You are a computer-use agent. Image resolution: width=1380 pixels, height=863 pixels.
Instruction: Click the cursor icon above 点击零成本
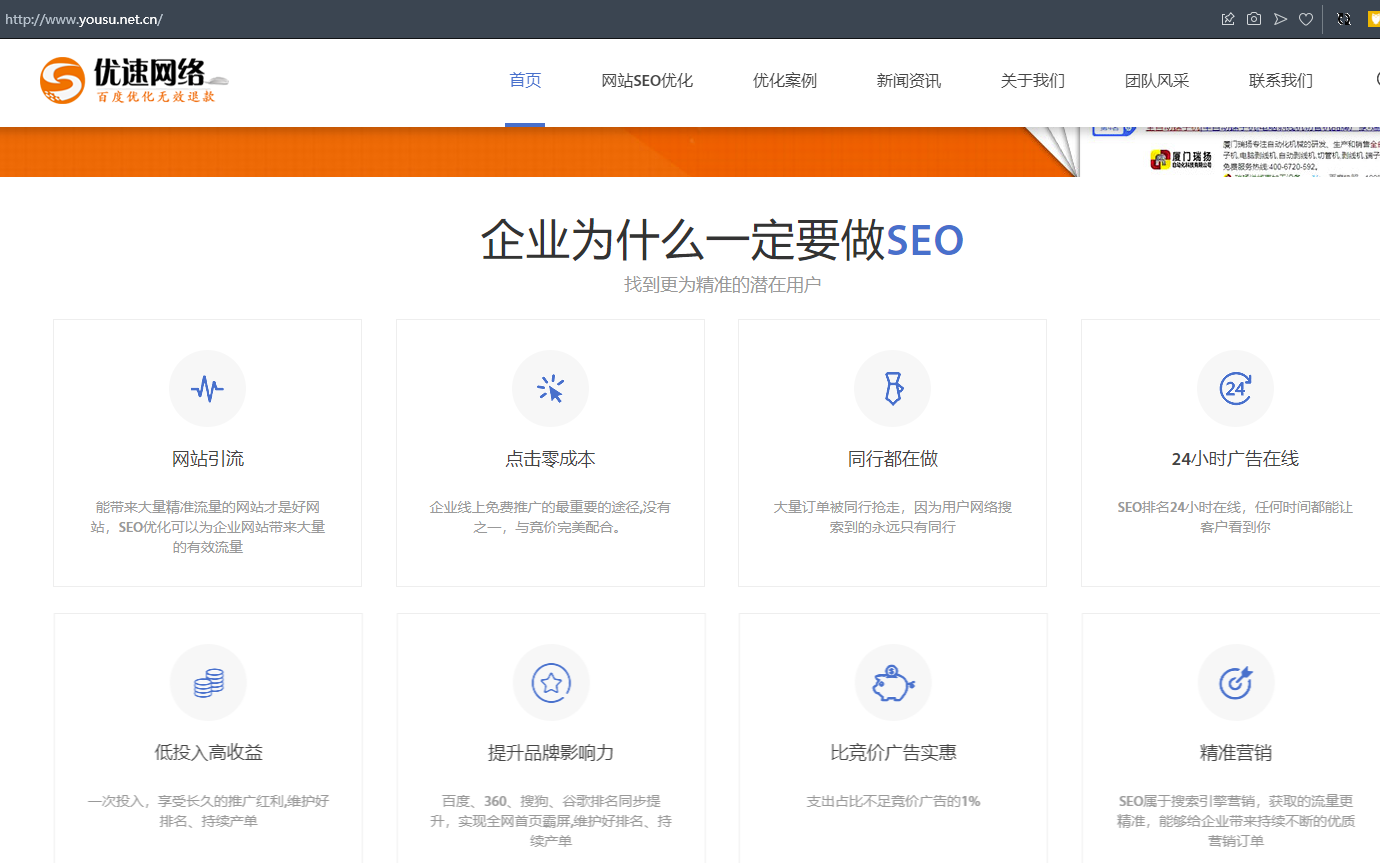(550, 388)
